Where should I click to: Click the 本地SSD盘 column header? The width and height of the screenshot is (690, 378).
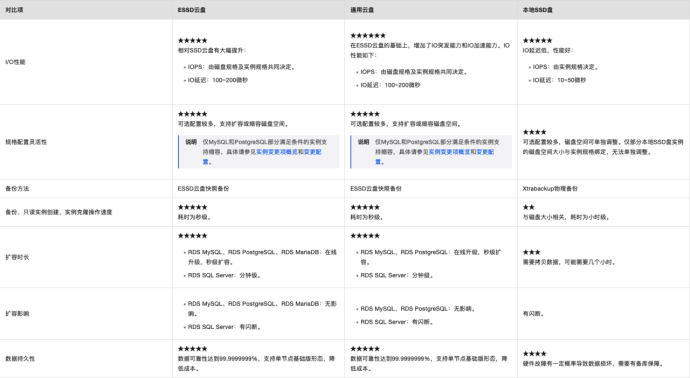[x=537, y=10]
